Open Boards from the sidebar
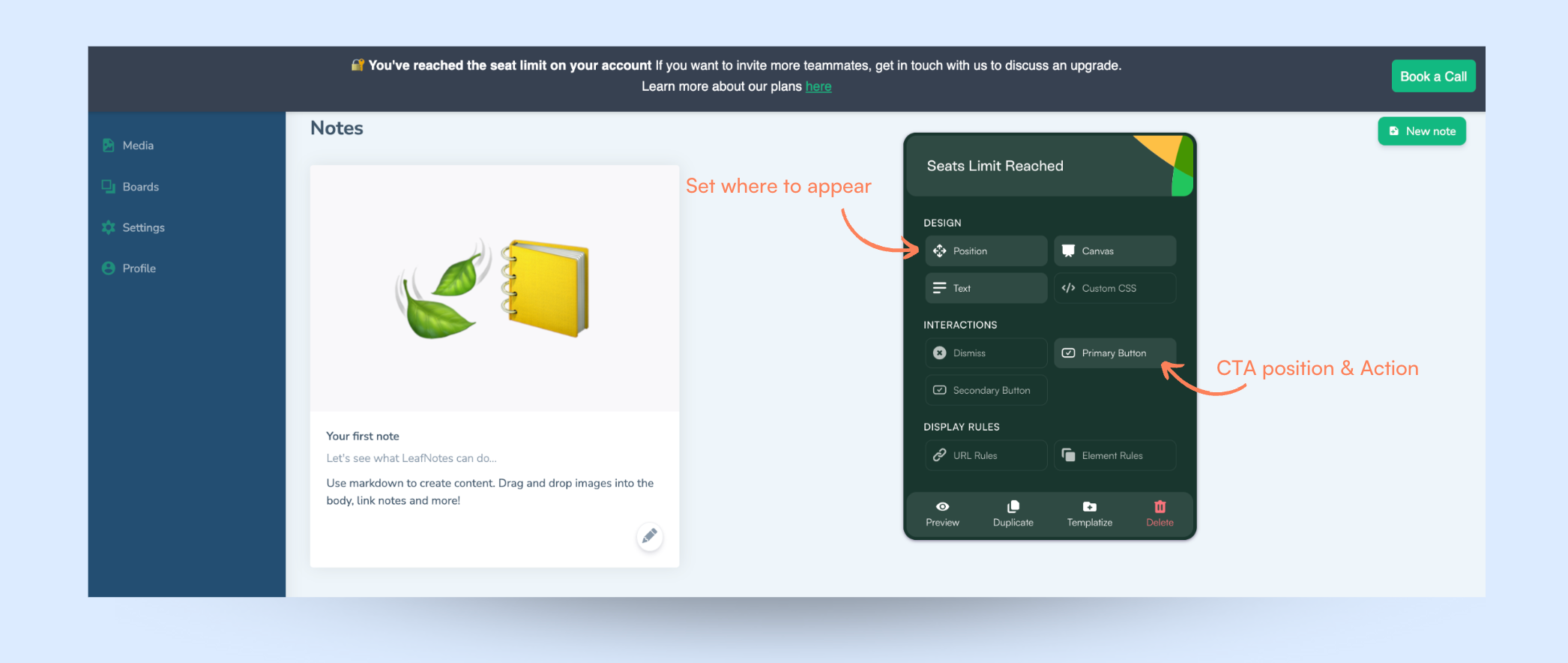1568x663 pixels. (x=140, y=187)
